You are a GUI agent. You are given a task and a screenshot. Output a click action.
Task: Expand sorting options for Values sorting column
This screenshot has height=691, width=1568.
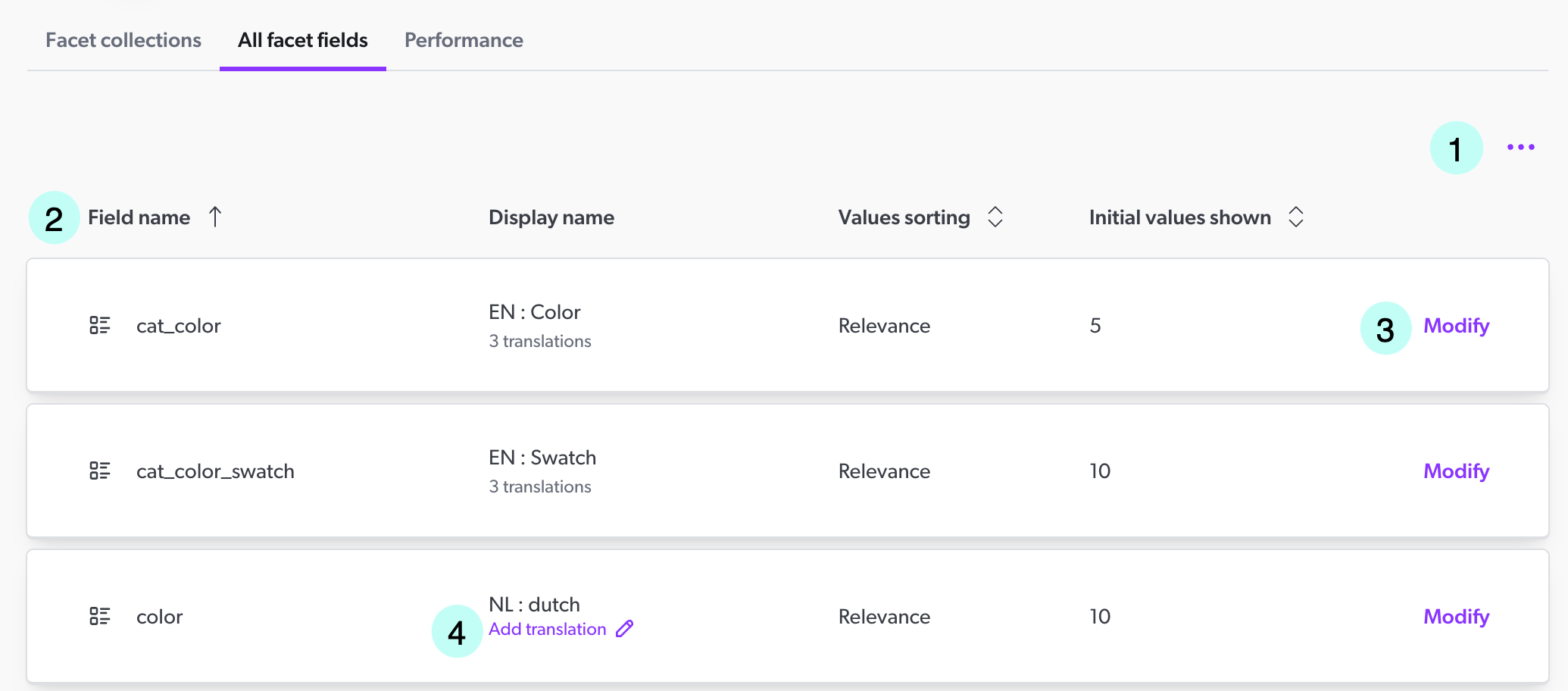coord(995,217)
